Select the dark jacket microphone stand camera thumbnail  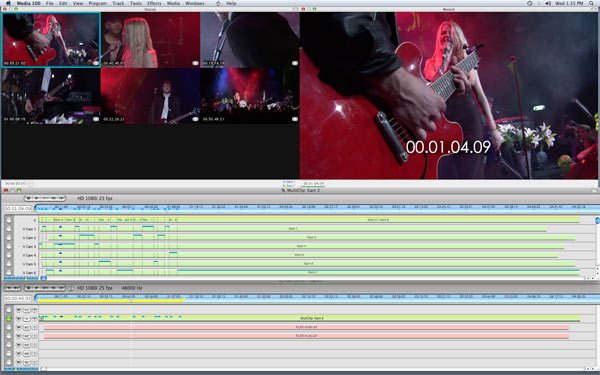[x=250, y=40]
